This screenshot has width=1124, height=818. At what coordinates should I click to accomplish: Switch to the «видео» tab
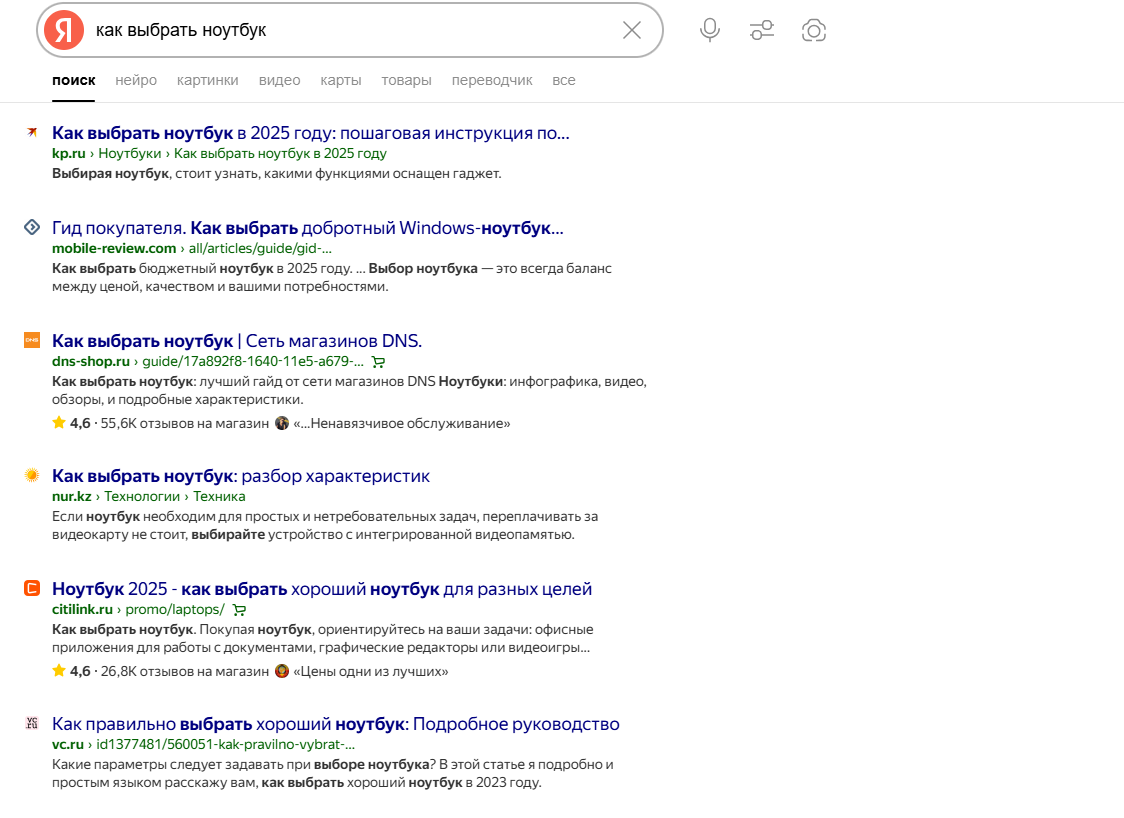(280, 80)
